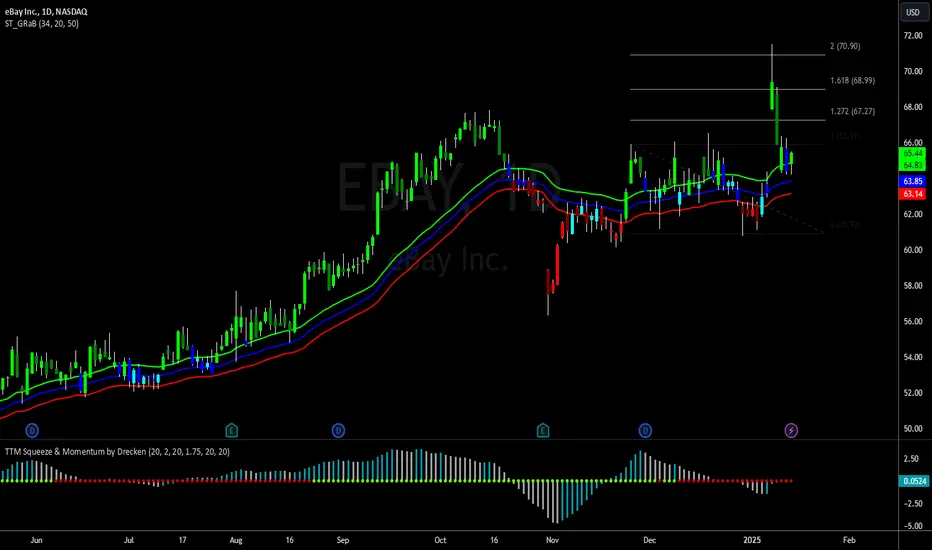Screen dimensions: 932x550
Task: Click the blue 63.85 price label
Action: (x=913, y=181)
